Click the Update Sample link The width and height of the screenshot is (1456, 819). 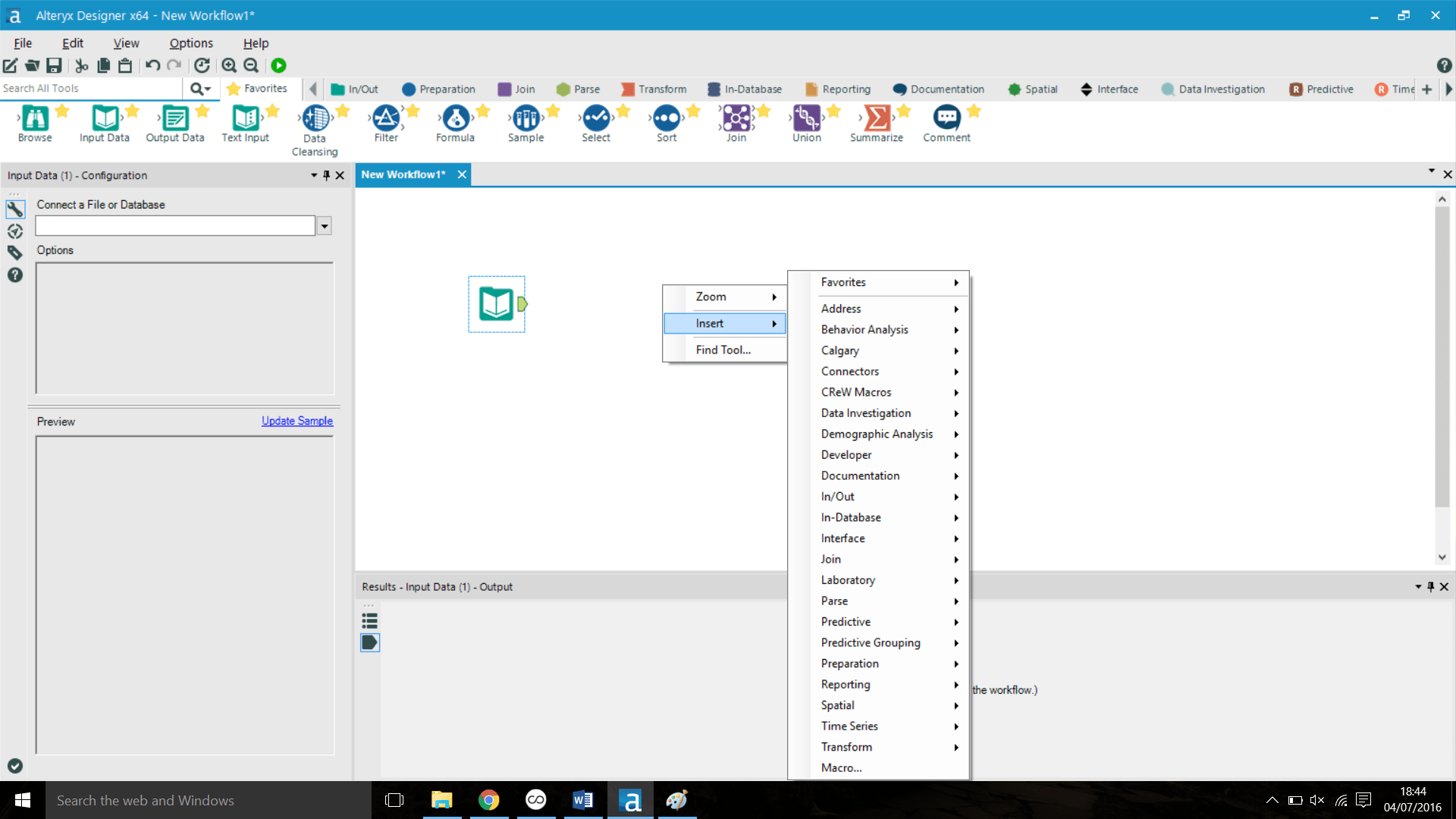(297, 421)
